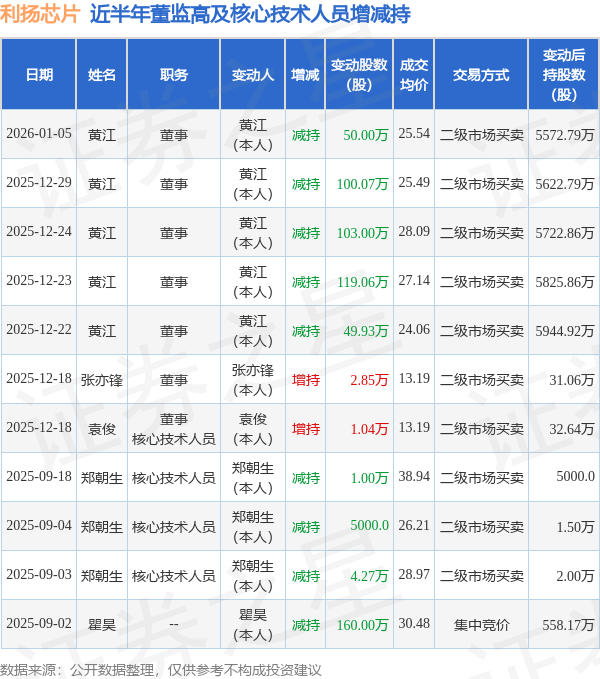Click the 变动后持股数(股) header
Screen dimensions: 600x679
pos(564,74)
